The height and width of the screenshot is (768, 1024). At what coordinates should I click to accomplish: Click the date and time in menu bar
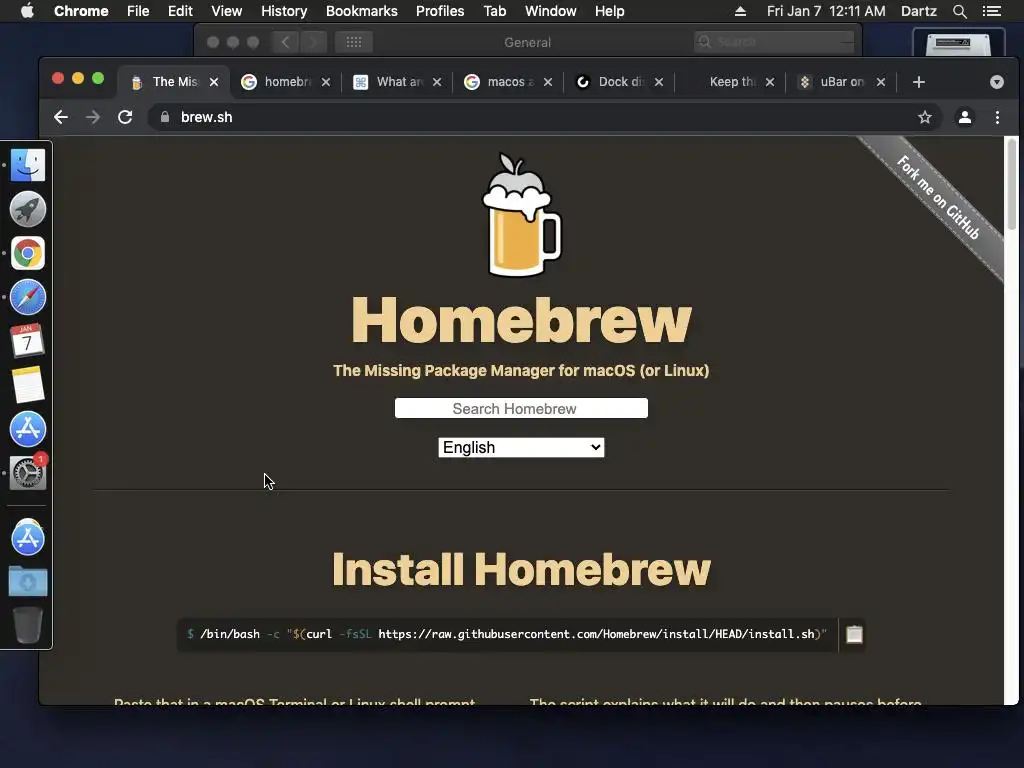[826, 11]
